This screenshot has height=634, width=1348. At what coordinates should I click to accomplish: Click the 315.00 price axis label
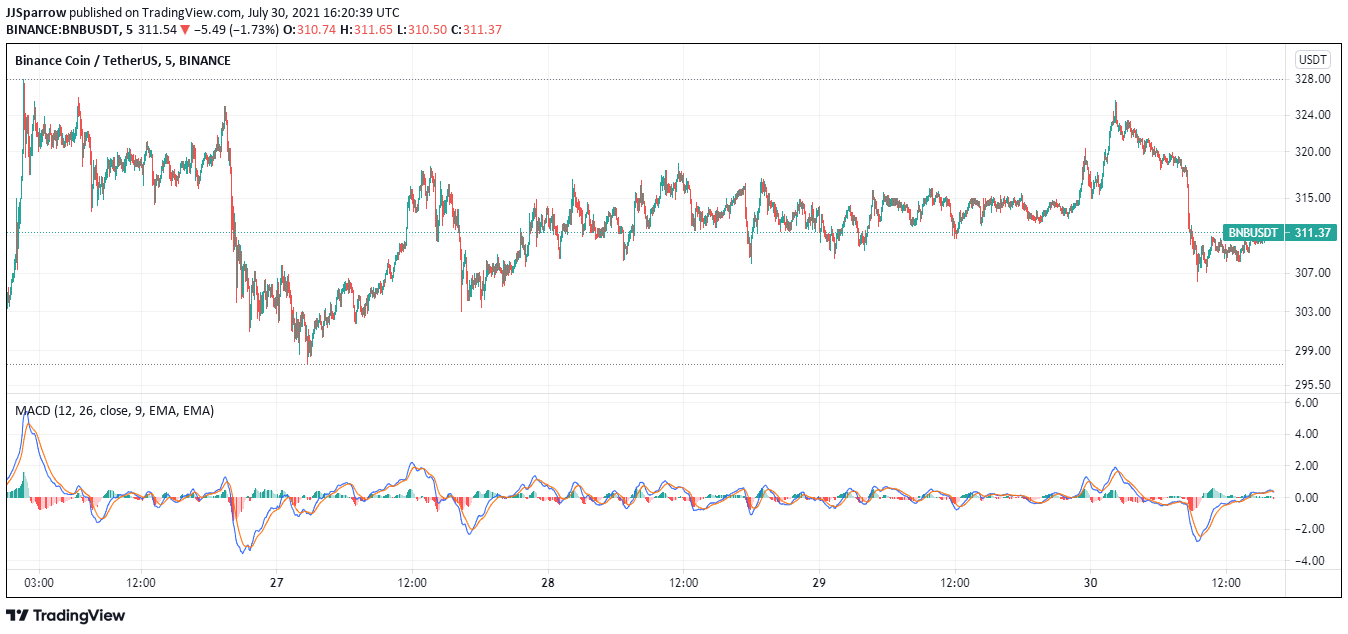1312,198
